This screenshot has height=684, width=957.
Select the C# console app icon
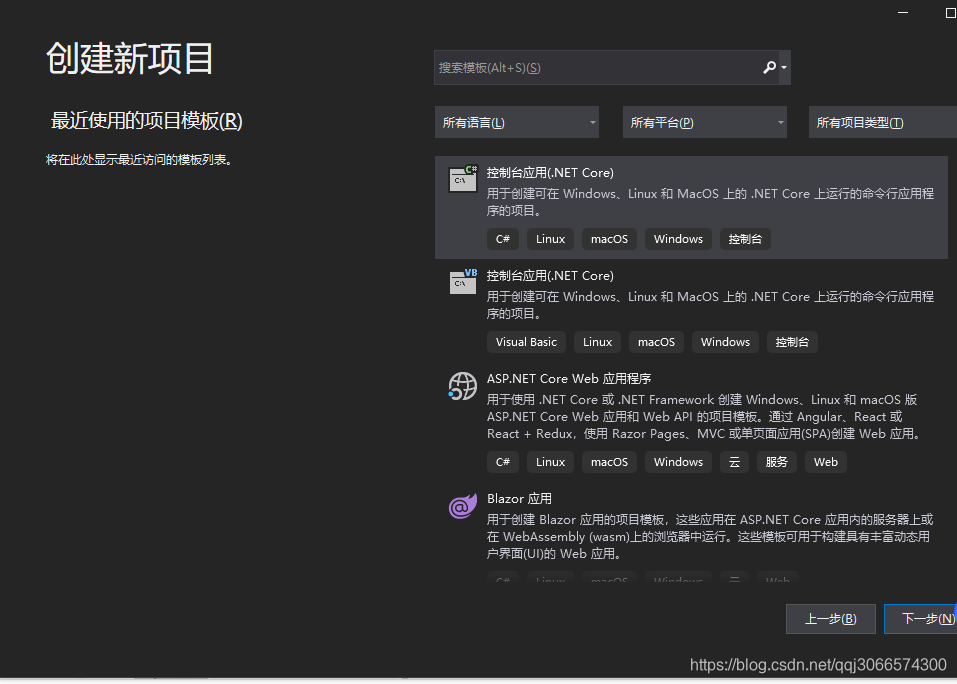coord(463,179)
